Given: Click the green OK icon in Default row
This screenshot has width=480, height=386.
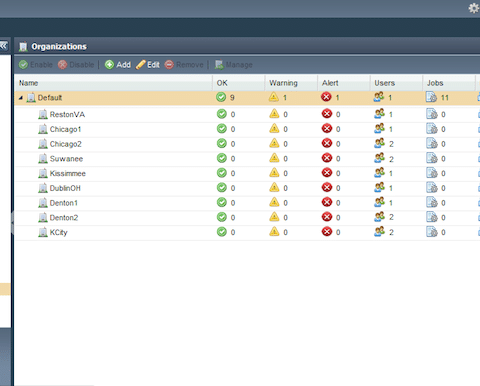Looking at the screenshot, I should click(x=221, y=97).
